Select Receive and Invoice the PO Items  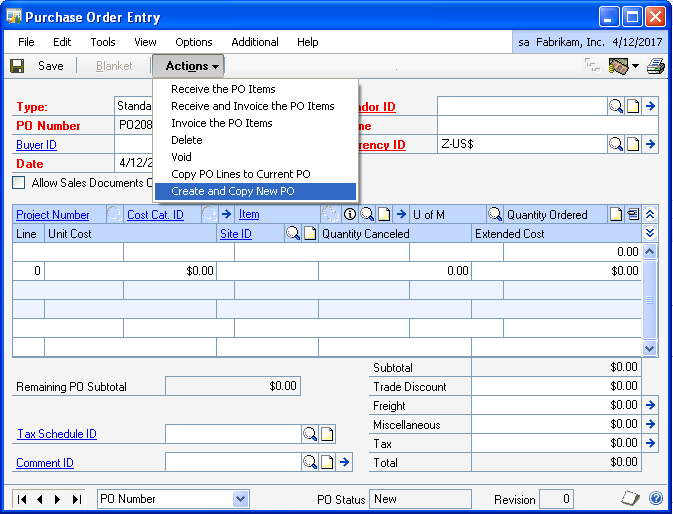(x=253, y=106)
